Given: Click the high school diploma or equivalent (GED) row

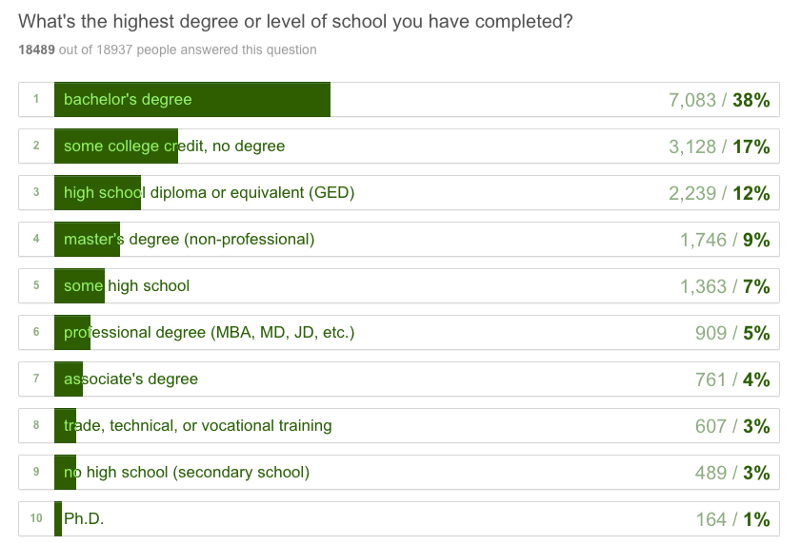Looking at the screenshot, I should 400,193.
